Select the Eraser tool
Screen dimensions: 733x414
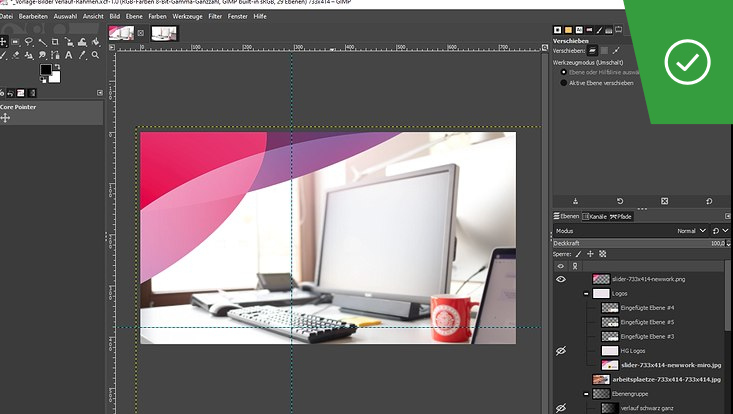15,55
